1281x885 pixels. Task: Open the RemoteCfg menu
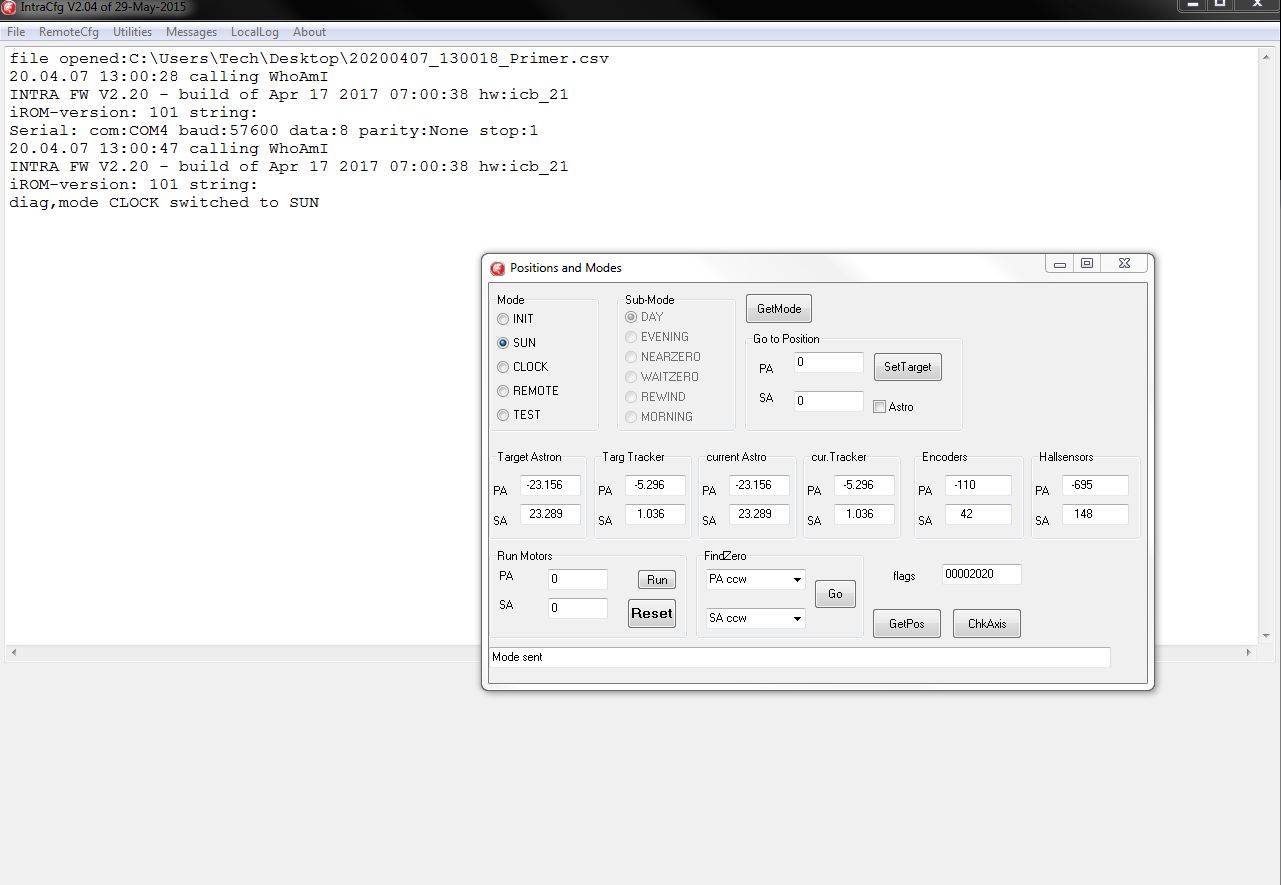pos(68,32)
